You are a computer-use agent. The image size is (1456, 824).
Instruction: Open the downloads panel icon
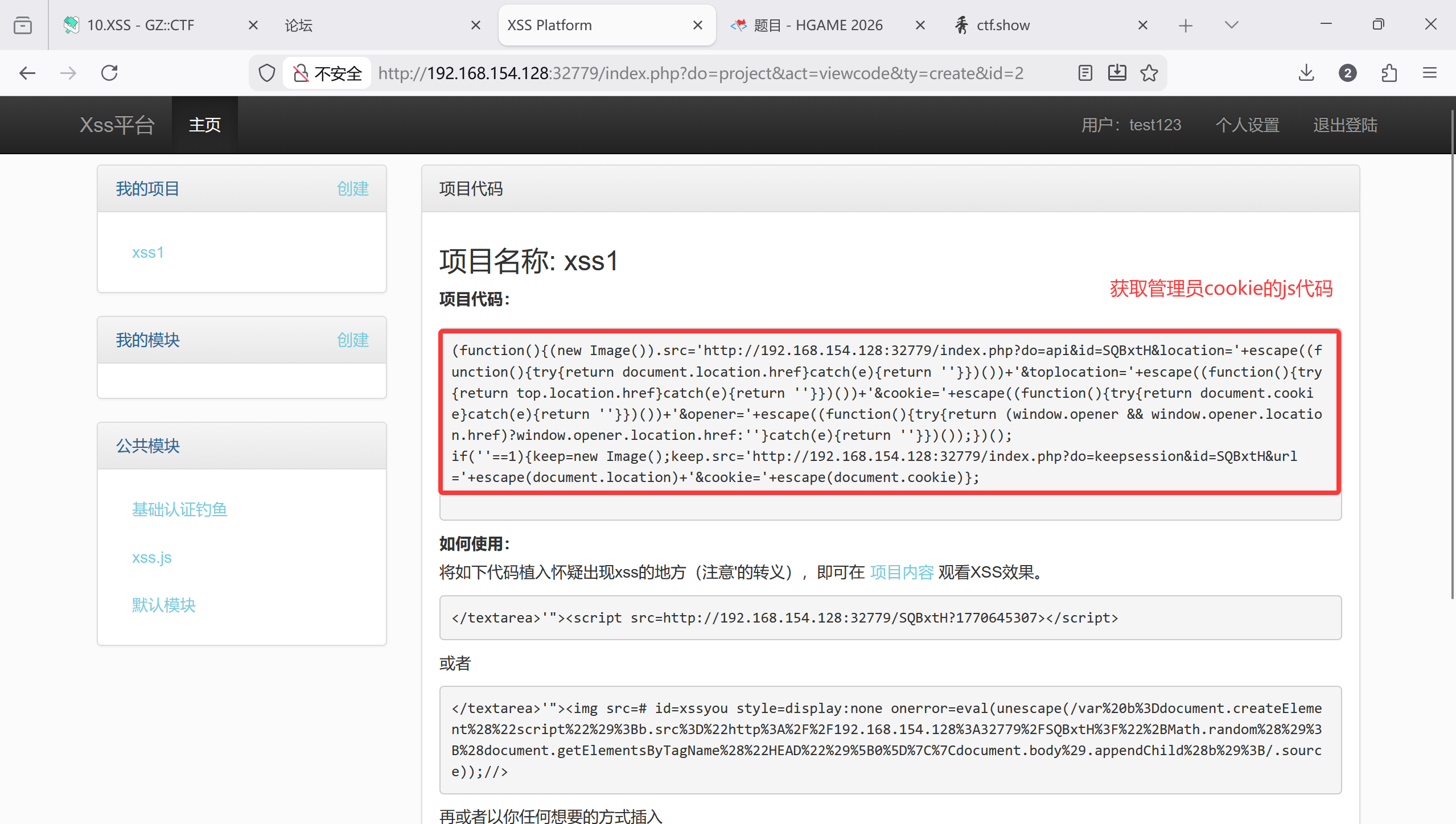[1306, 73]
